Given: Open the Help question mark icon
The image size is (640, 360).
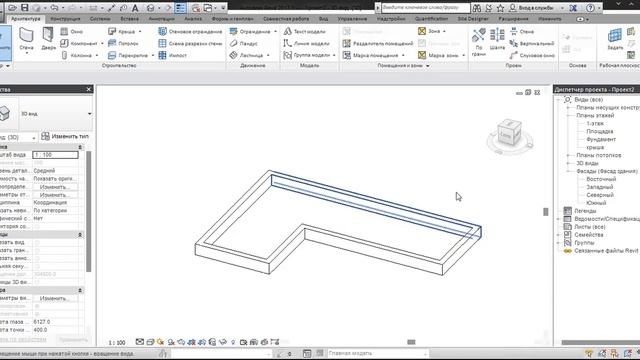Looking at the screenshot, I should click(590, 8).
